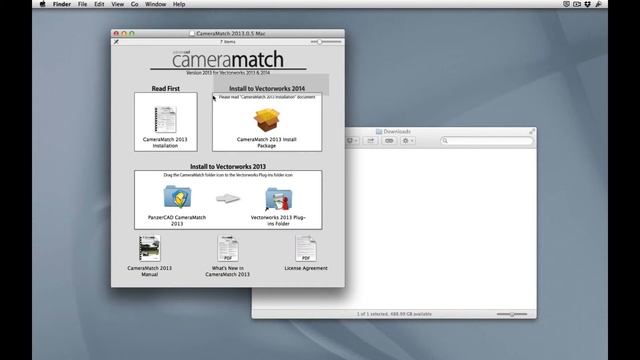This screenshot has width=640, height=360.
Task: Open the Window menu
Action: coord(156,4)
